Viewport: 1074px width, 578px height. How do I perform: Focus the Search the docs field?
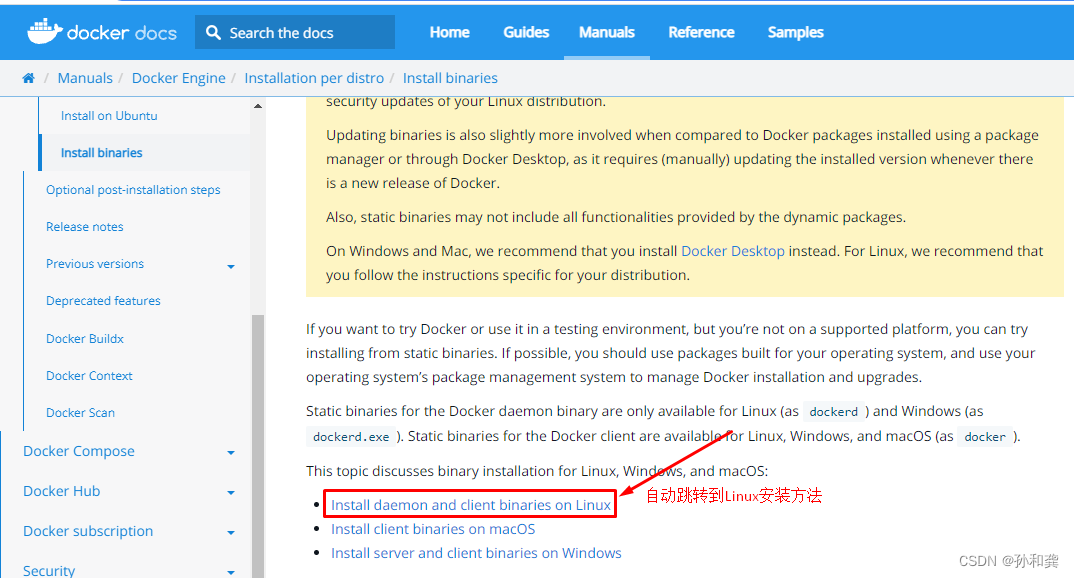[295, 32]
